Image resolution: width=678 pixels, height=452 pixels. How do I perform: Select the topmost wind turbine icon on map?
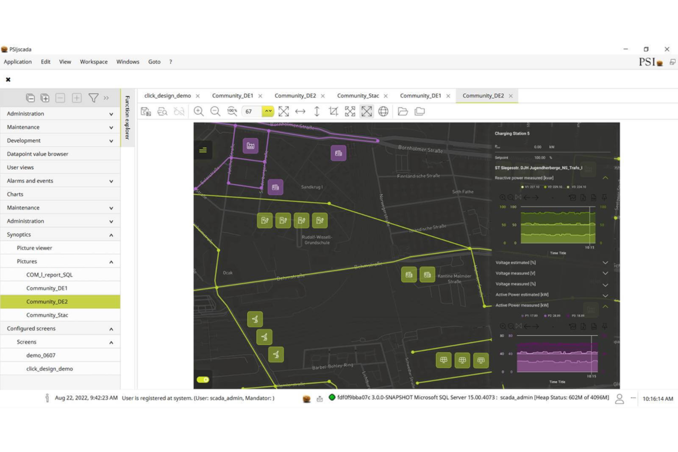pos(255,319)
